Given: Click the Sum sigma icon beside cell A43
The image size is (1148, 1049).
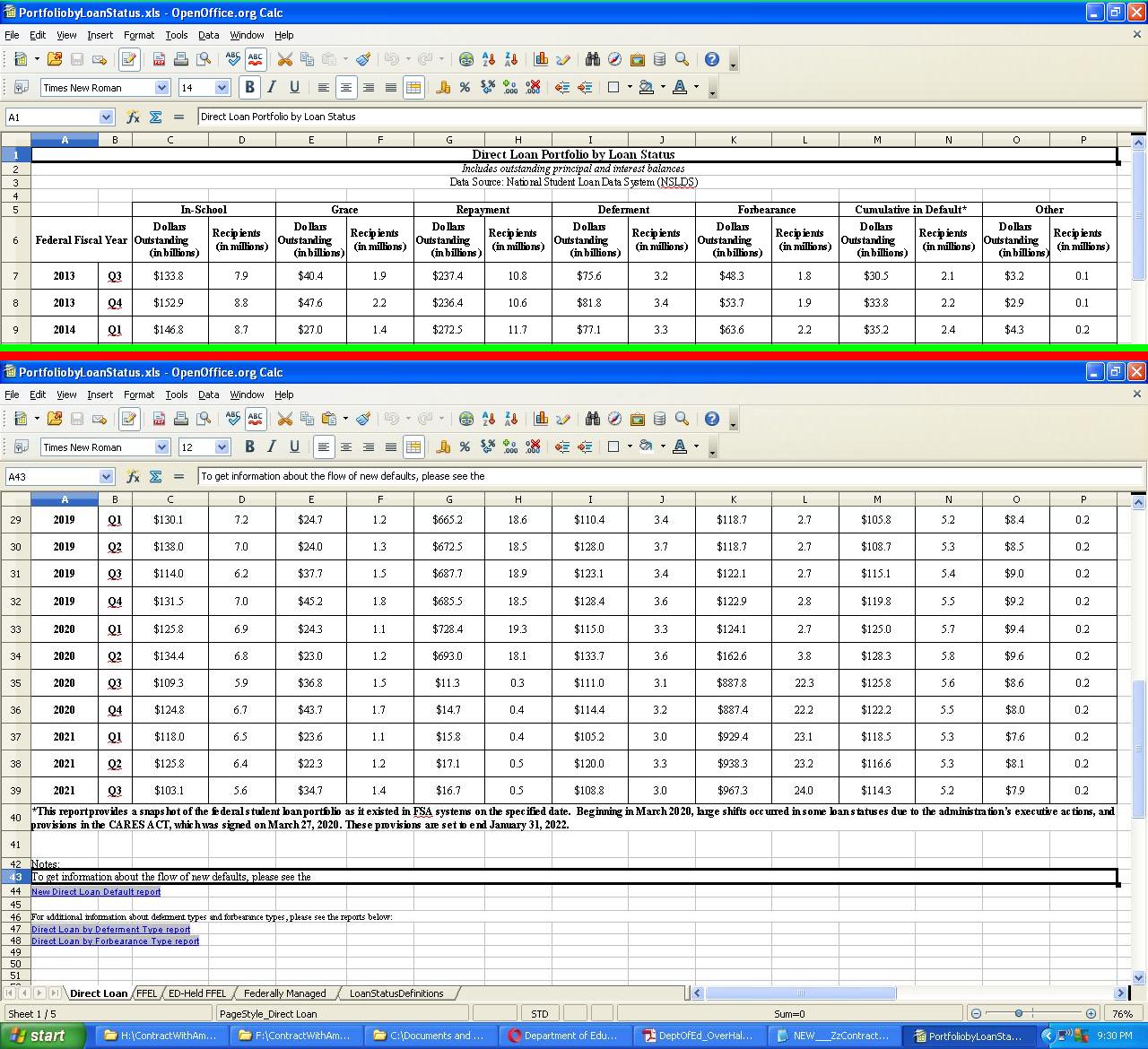Looking at the screenshot, I should pyautogui.click(x=155, y=476).
